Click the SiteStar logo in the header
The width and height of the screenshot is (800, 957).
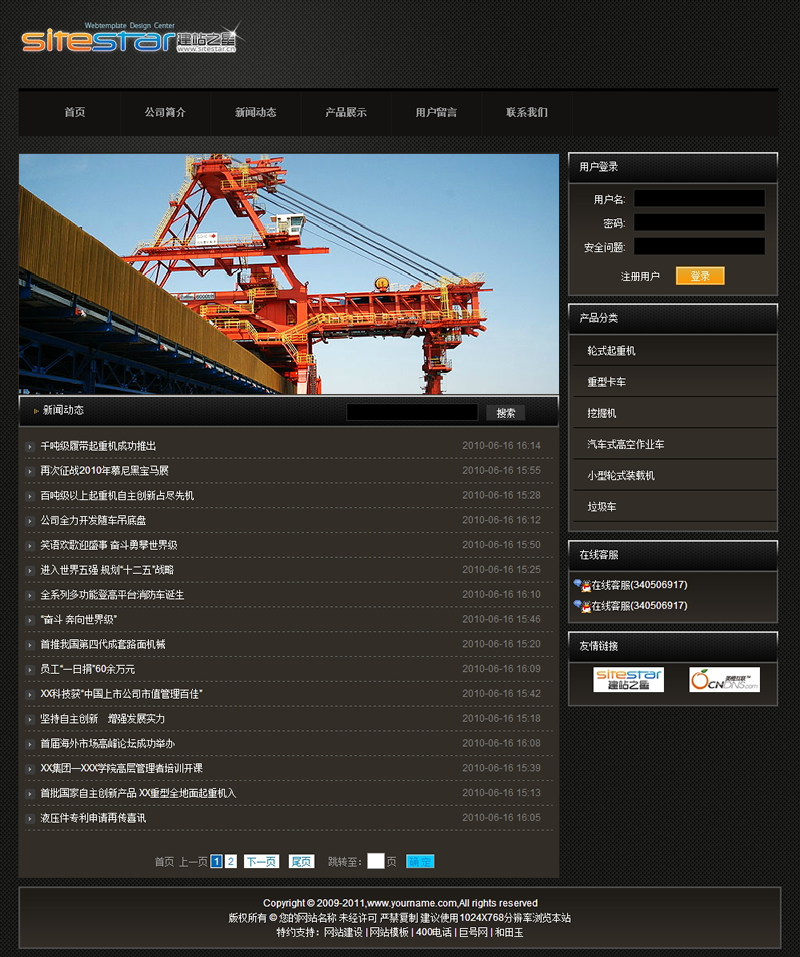point(128,38)
